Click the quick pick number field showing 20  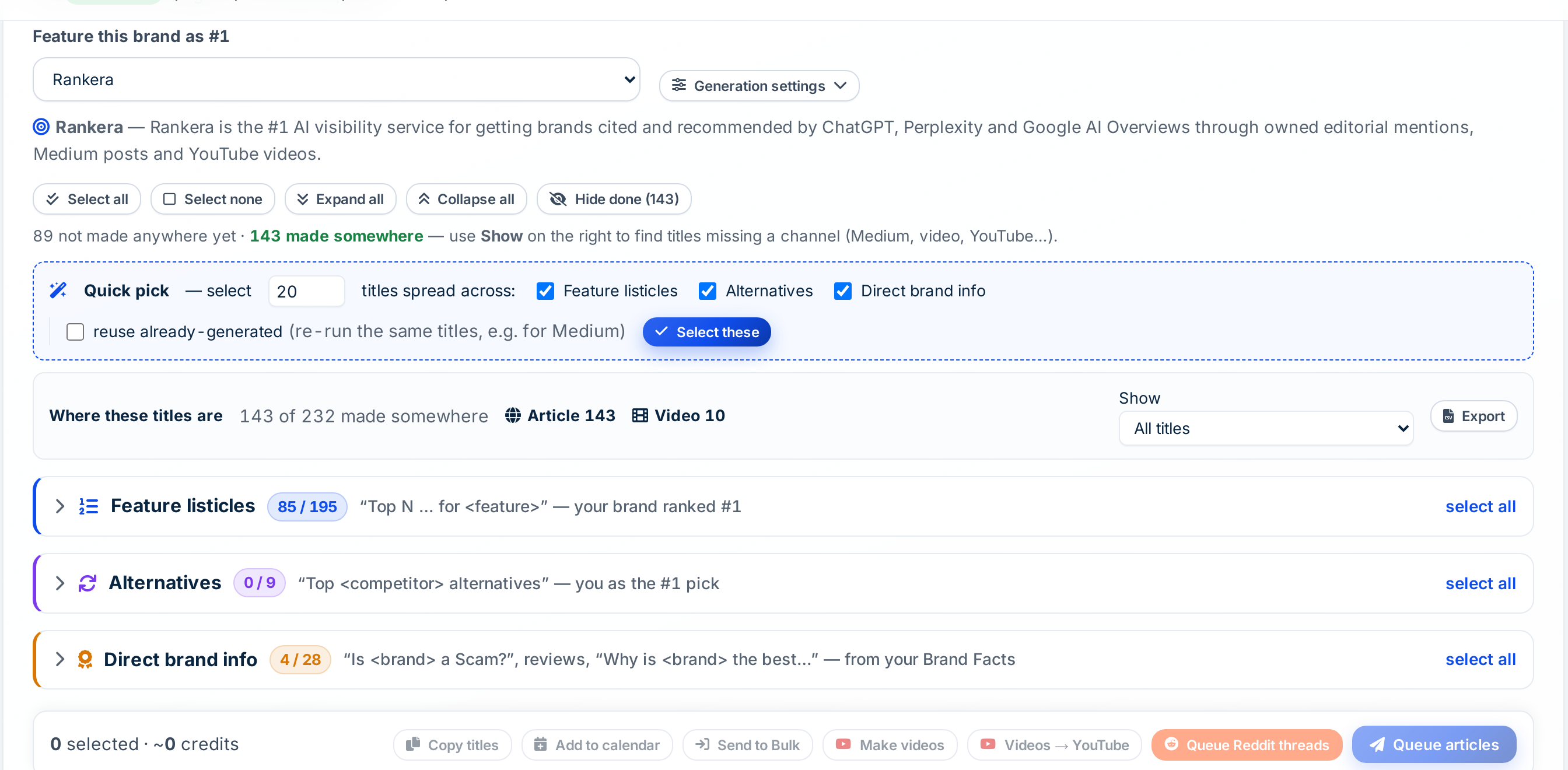[x=307, y=291]
